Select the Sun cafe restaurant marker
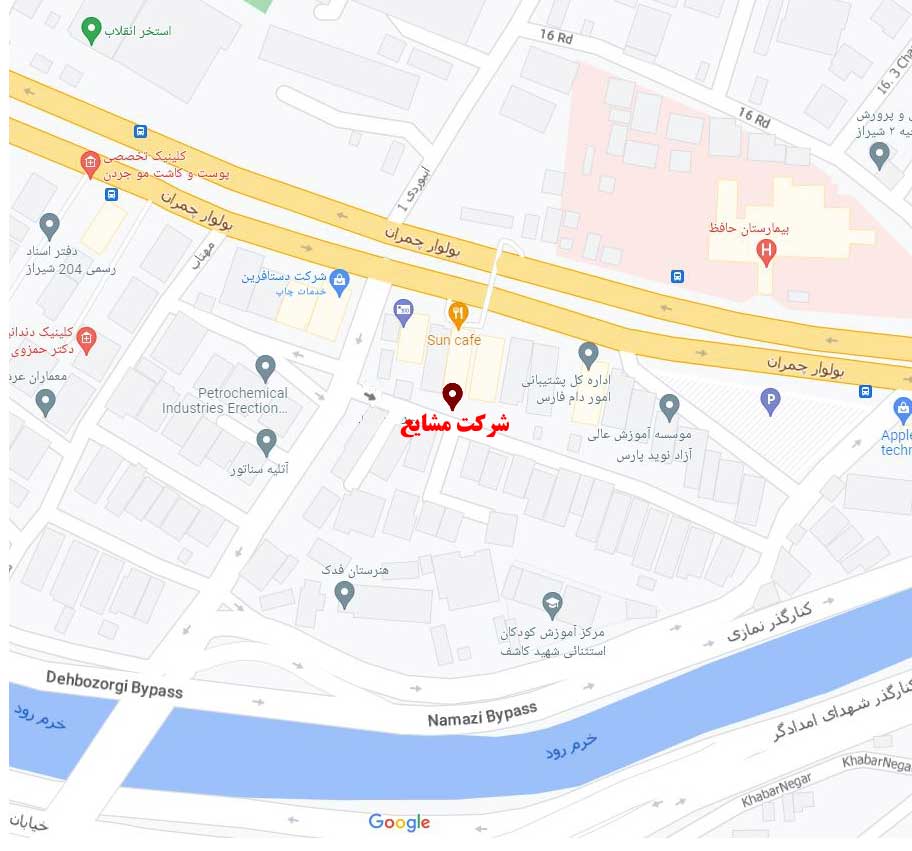 (458, 315)
